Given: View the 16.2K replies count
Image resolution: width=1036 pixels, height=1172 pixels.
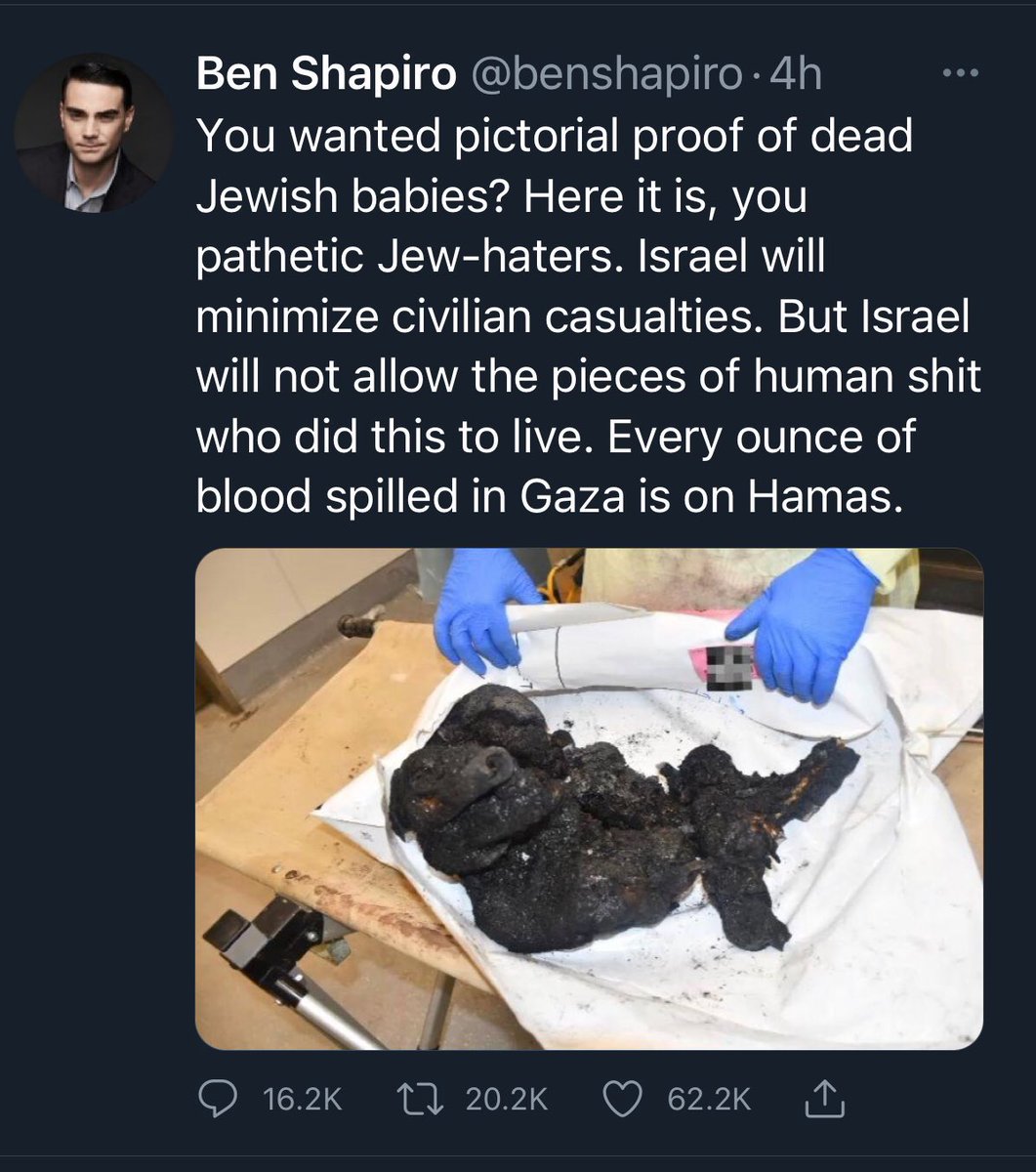Looking at the screenshot, I should coord(303,1100).
